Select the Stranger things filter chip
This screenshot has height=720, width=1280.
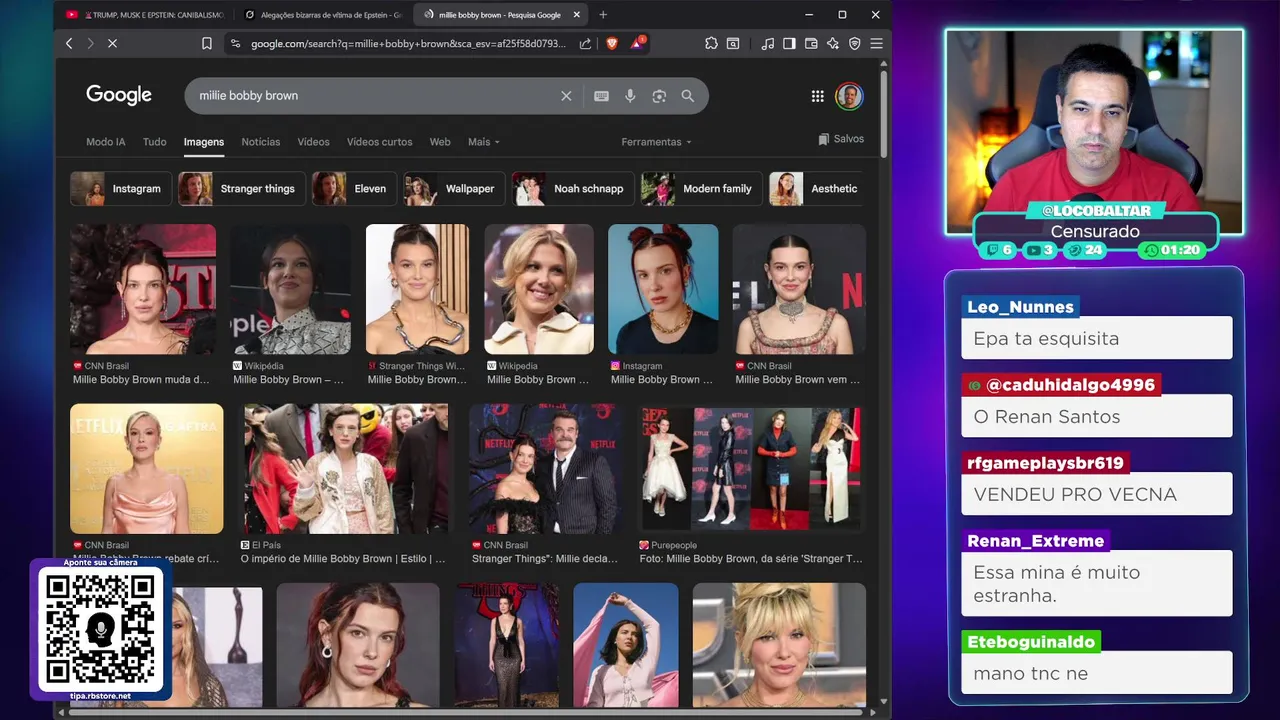coord(242,188)
